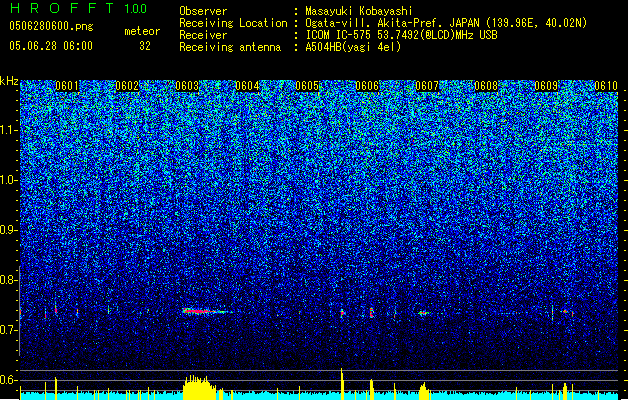This screenshot has width=629, height=400.
Task: Click the 0.9 kHz axis tick label
Action: (8, 230)
